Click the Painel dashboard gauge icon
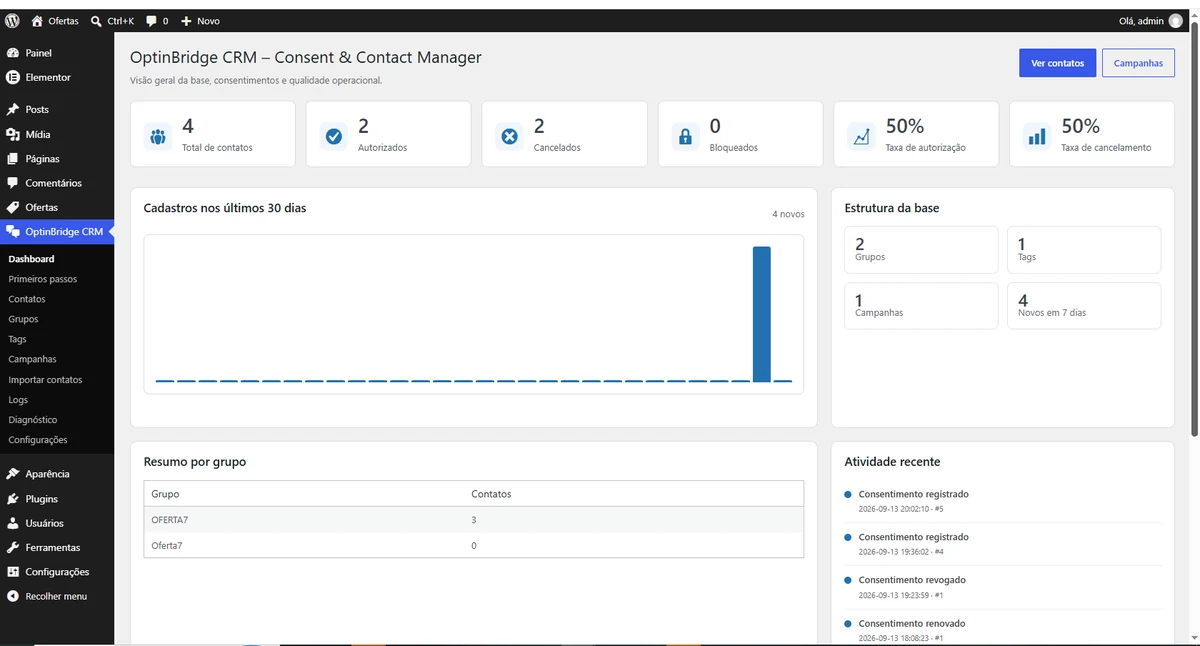Image resolution: width=1200 pixels, height=646 pixels. point(13,53)
